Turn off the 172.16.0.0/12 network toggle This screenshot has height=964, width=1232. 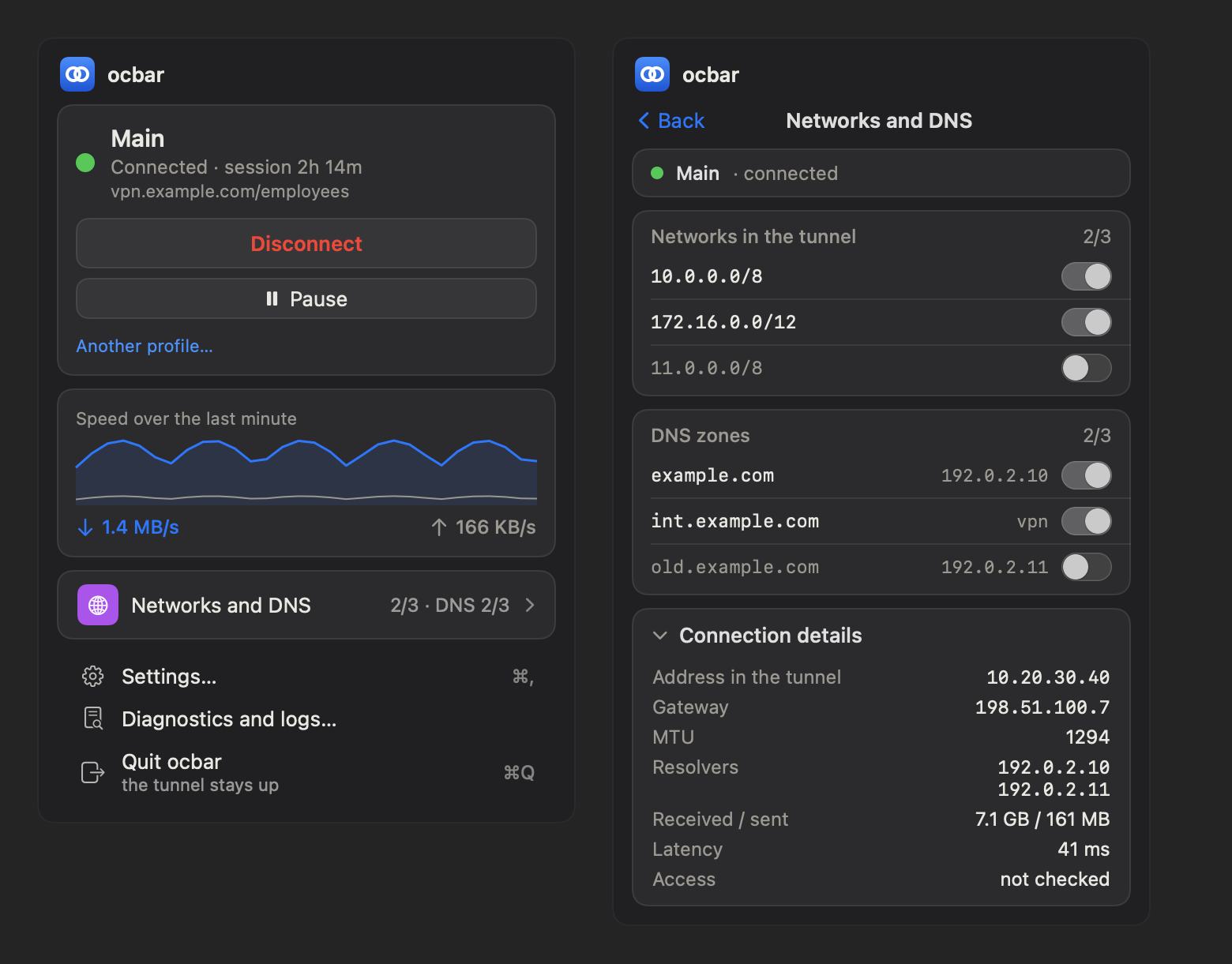point(1087,322)
